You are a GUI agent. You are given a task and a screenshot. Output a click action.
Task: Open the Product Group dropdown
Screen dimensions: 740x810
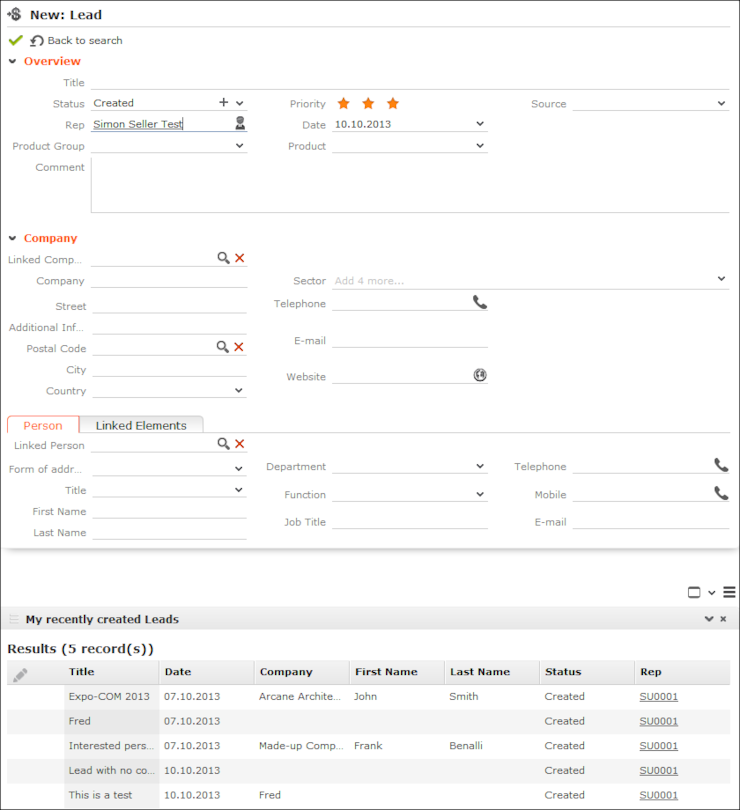coord(239,146)
